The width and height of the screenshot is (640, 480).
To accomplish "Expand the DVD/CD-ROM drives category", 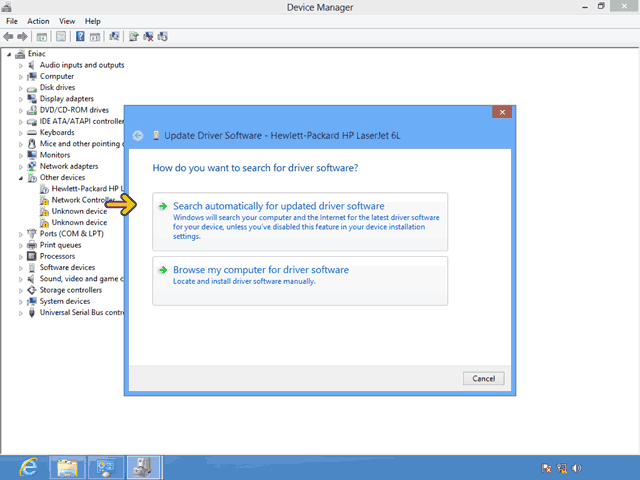I will (x=21, y=110).
